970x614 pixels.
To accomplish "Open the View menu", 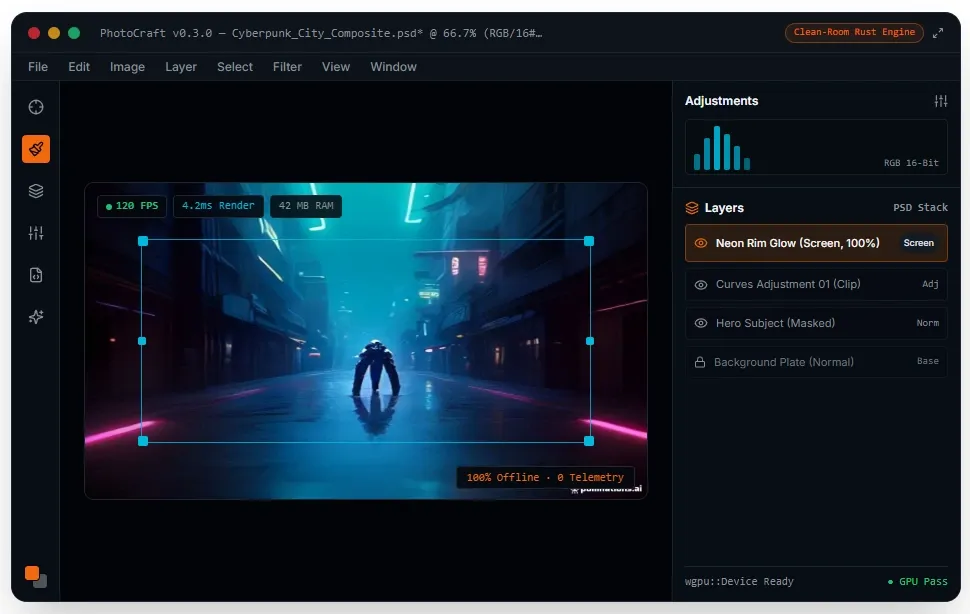I will point(336,67).
